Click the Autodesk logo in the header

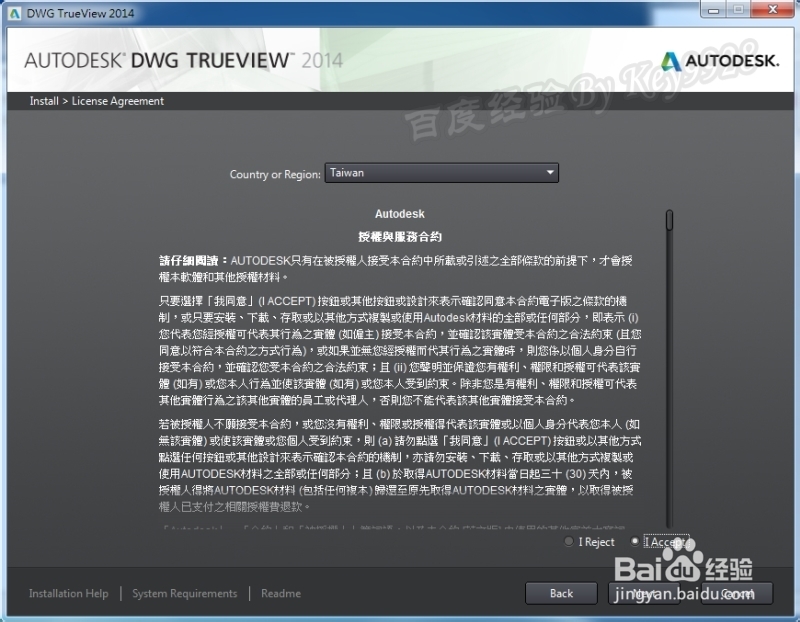[x=720, y=61]
